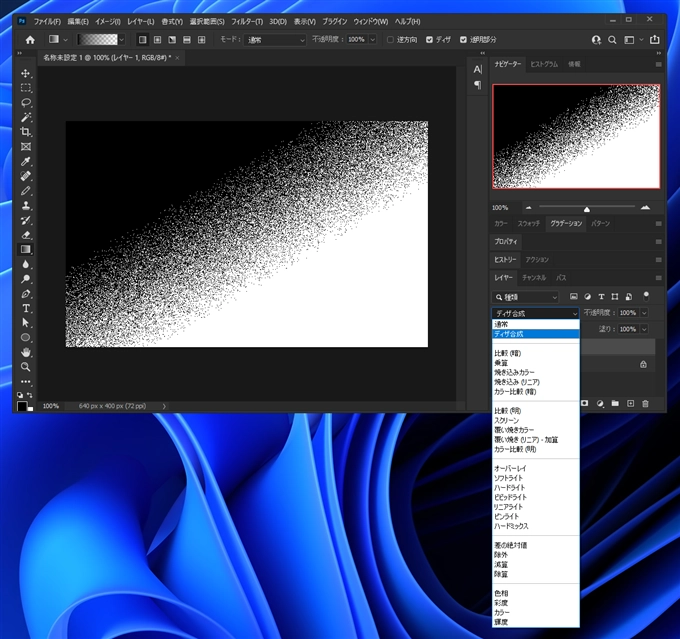Select the Zoom tool in toolbar
The image size is (680, 639).
pyautogui.click(x=26, y=367)
